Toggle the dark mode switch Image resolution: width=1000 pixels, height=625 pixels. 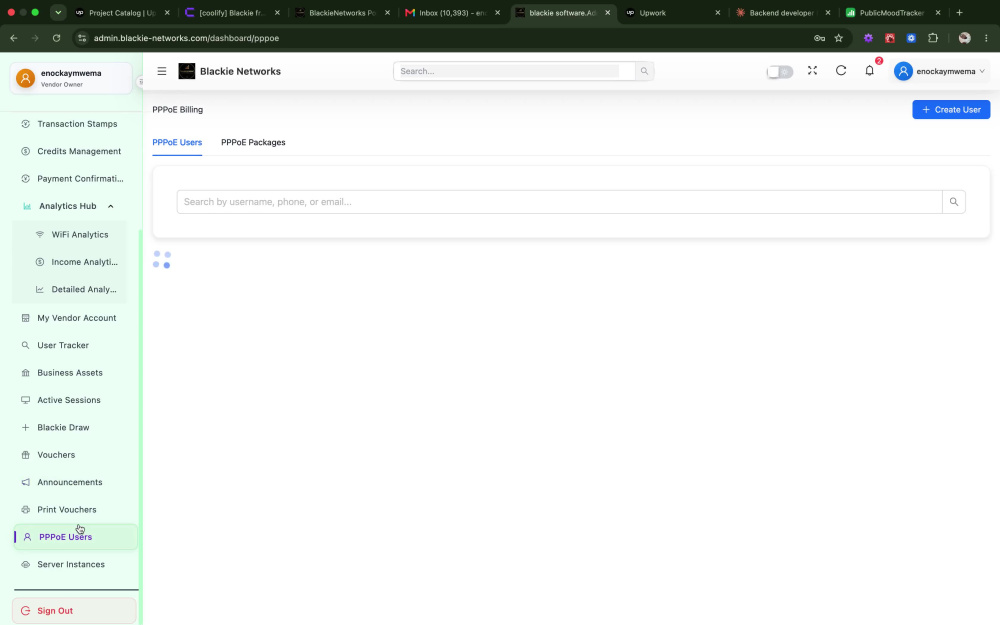point(779,71)
